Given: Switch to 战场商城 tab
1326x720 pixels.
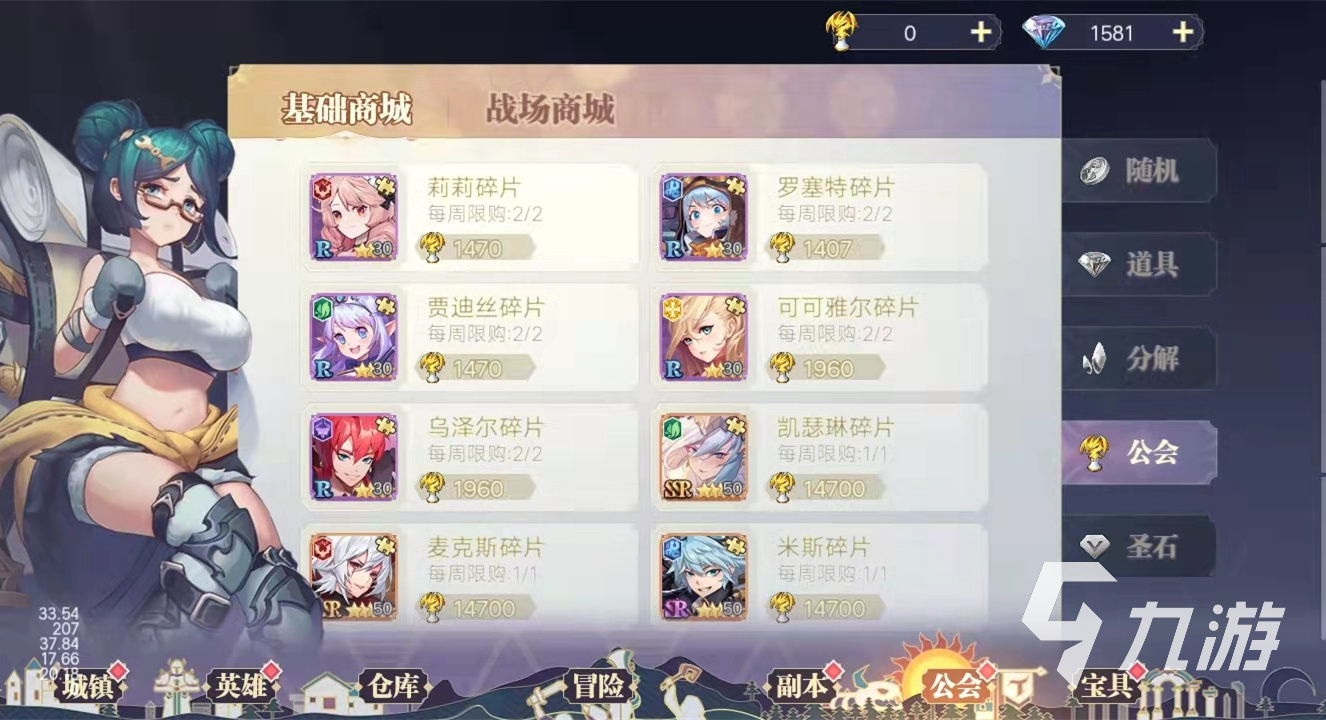Looking at the screenshot, I should click(550, 109).
